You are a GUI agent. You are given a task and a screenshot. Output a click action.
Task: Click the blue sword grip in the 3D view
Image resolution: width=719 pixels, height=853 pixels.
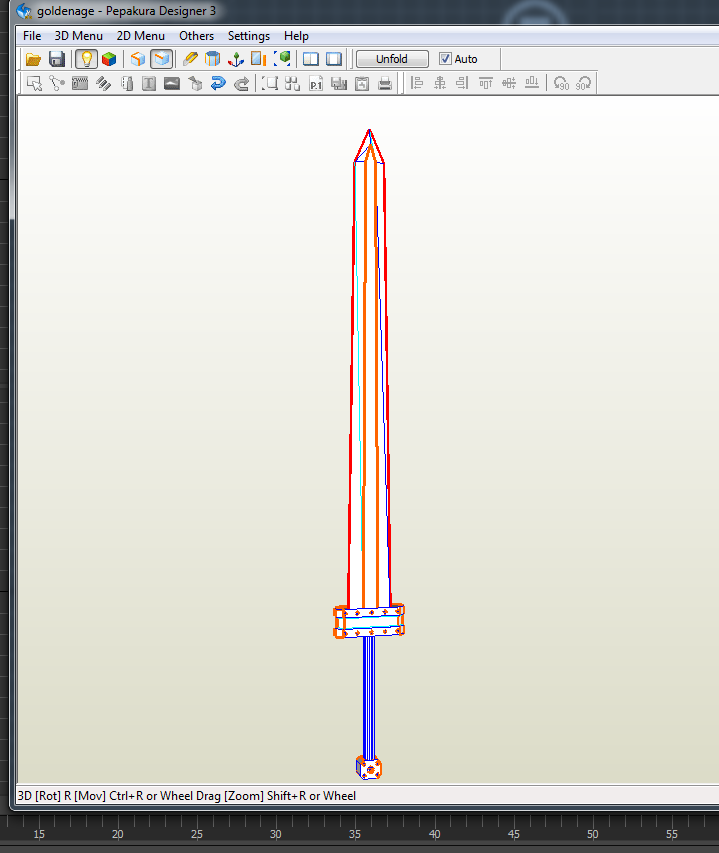point(369,698)
